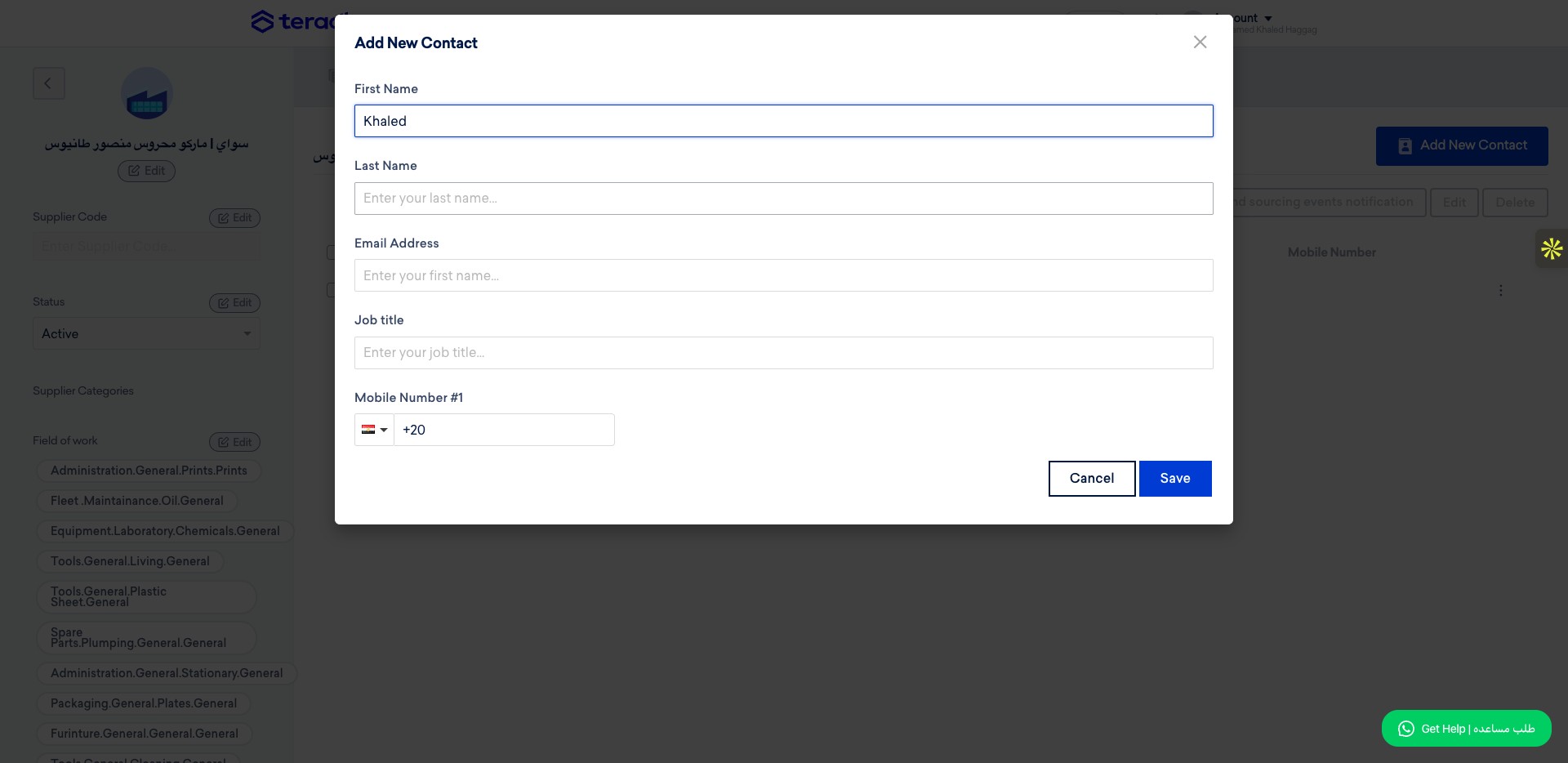Open the Egypt flag country code selector

[375, 430]
